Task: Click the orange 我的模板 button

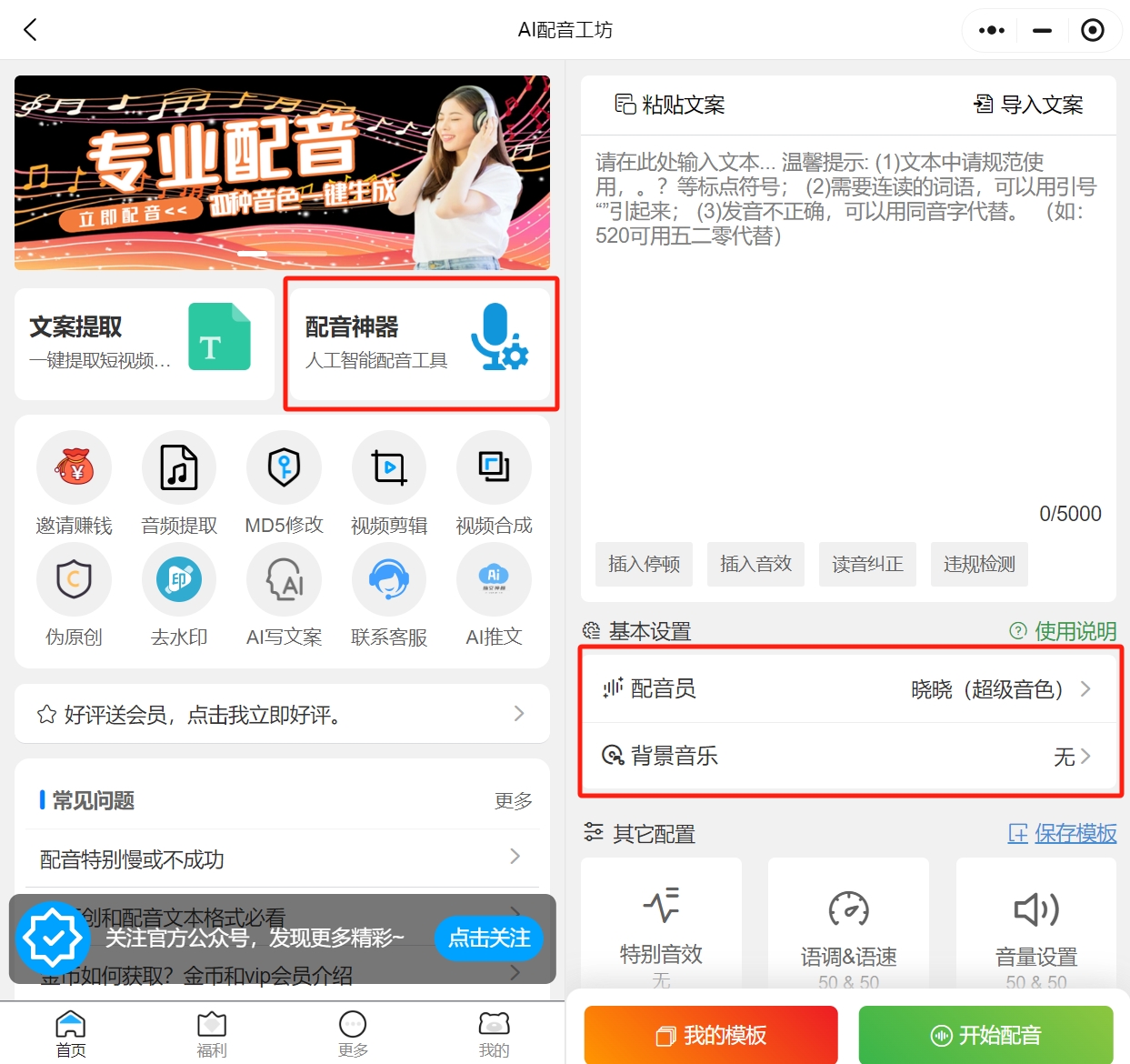Action: [x=711, y=1035]
